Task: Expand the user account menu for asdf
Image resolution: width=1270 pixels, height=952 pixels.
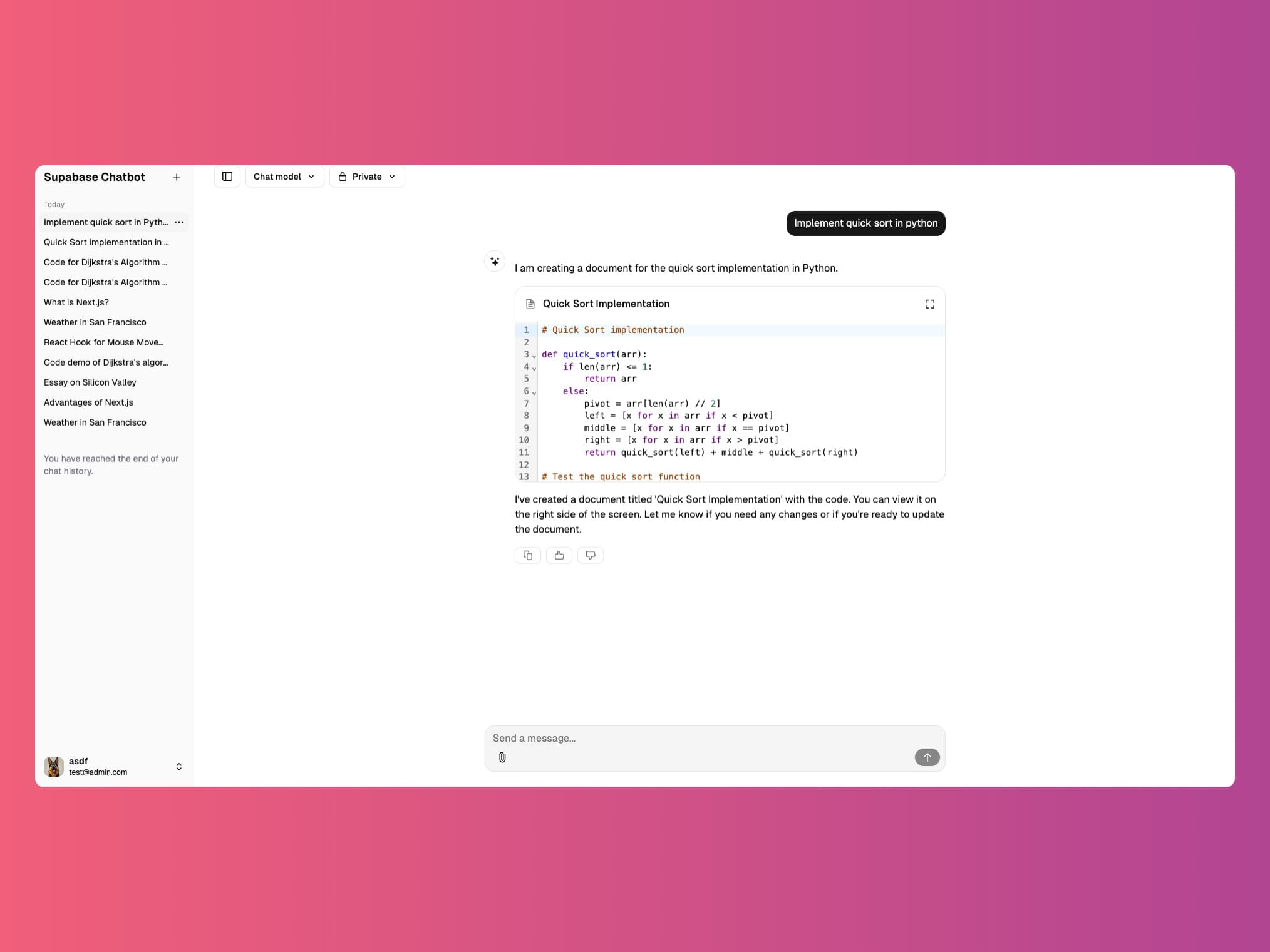Action: [x=178, y=766]
